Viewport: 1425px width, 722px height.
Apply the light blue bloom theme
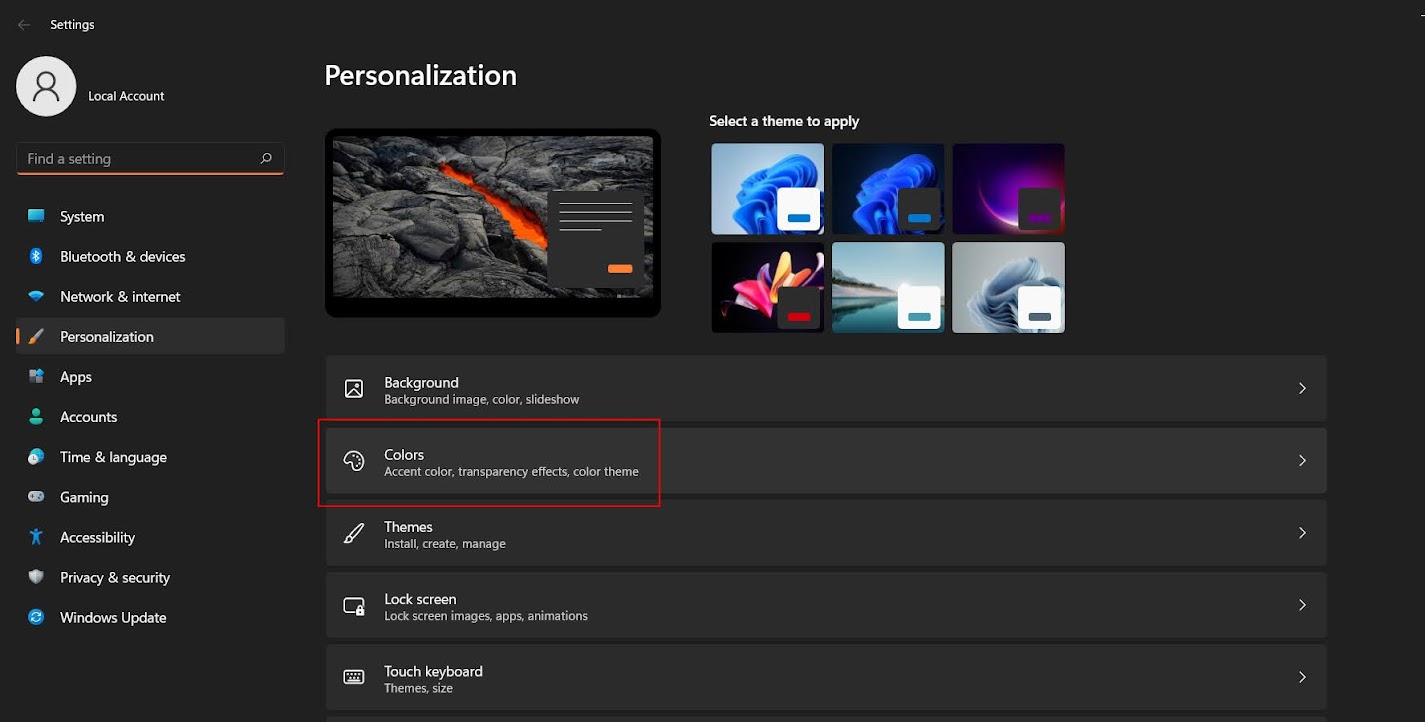(x=767, y=189)
